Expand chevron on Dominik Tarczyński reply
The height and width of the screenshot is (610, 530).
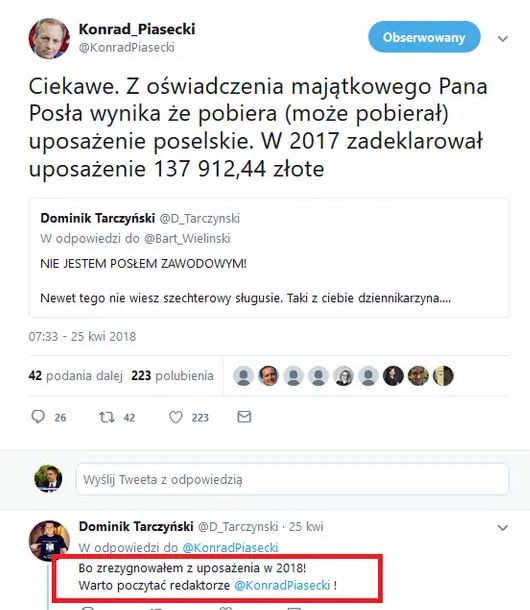tap(503, 528)
